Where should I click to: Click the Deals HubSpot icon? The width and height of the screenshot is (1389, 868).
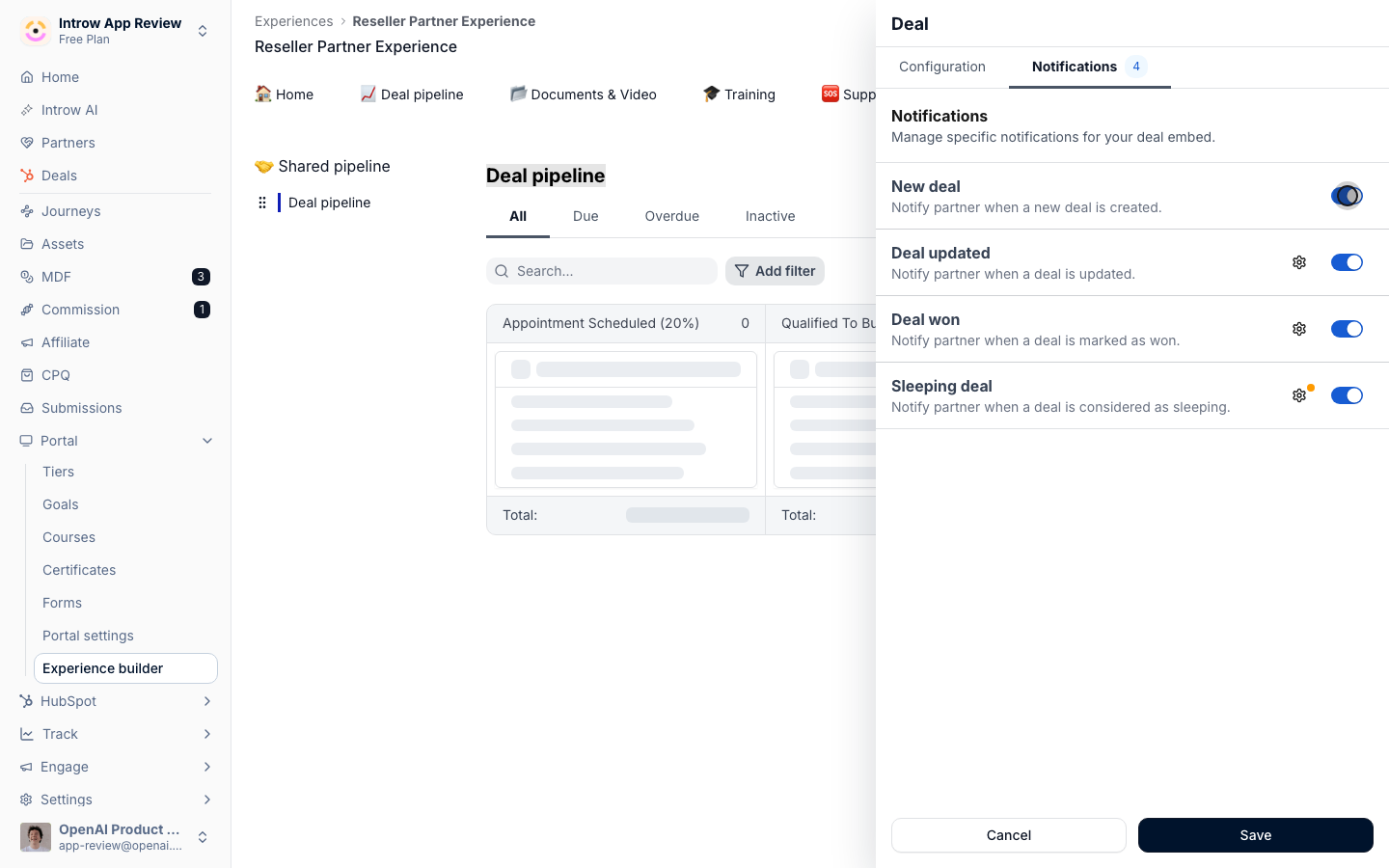pos(27,176)
